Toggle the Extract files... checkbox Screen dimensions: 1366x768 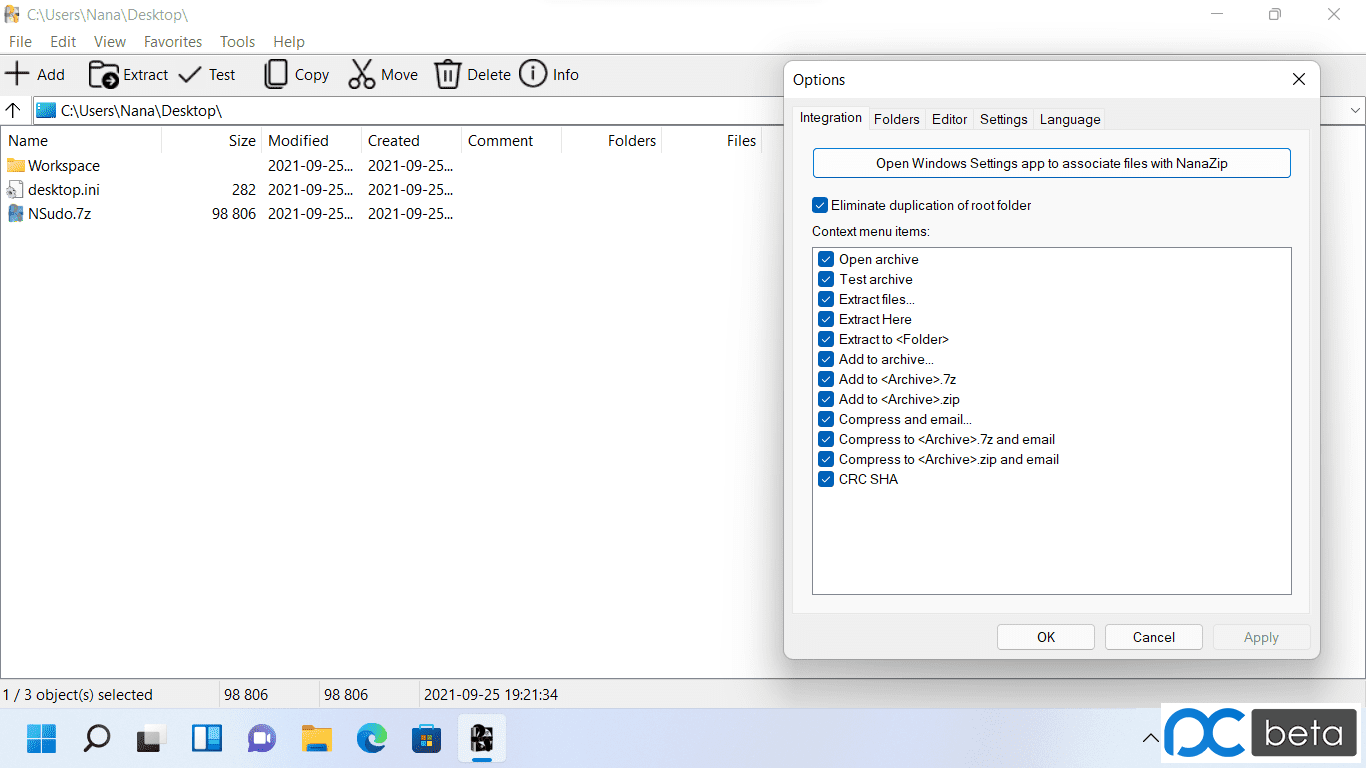(x=826, y=299)
